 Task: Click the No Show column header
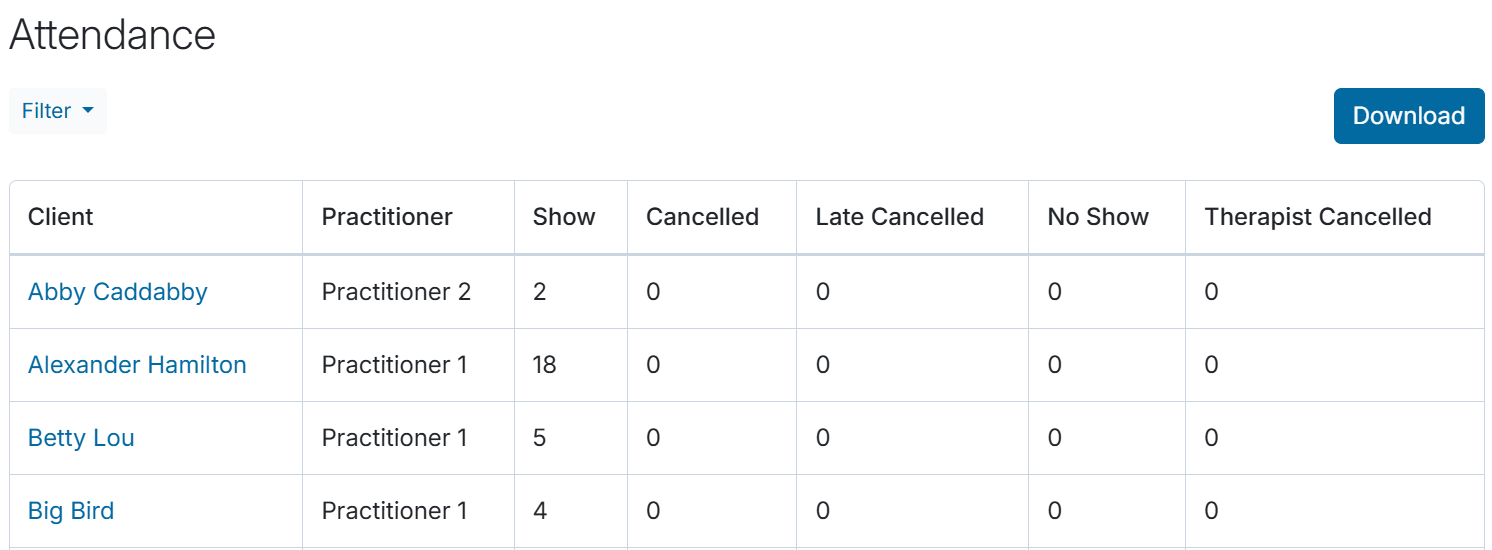click(x=1098, y=217)
